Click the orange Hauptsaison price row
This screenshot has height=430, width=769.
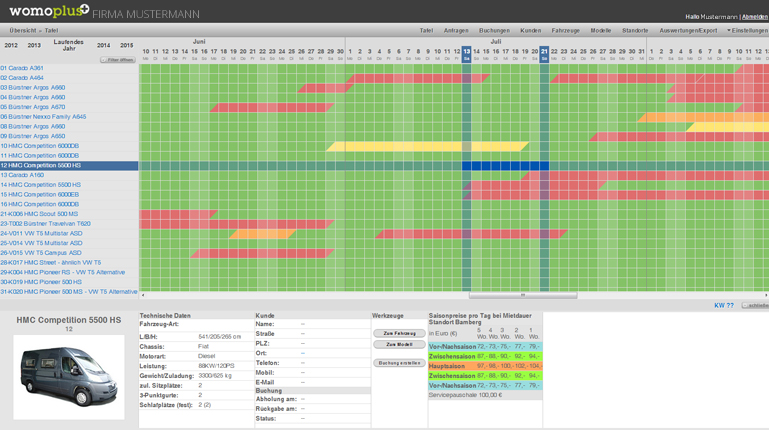point(486,366)
